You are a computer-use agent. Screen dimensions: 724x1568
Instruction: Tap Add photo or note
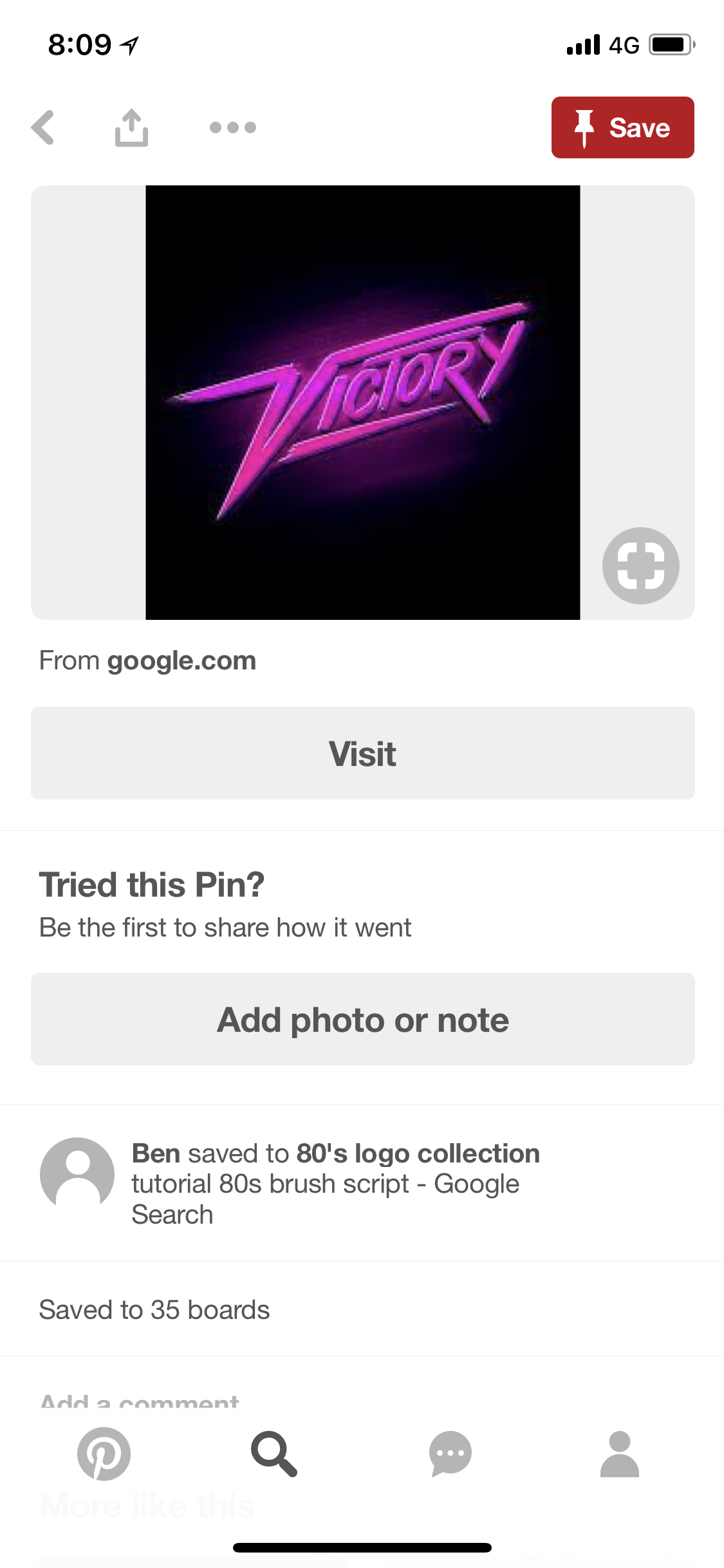(362, 1019)
